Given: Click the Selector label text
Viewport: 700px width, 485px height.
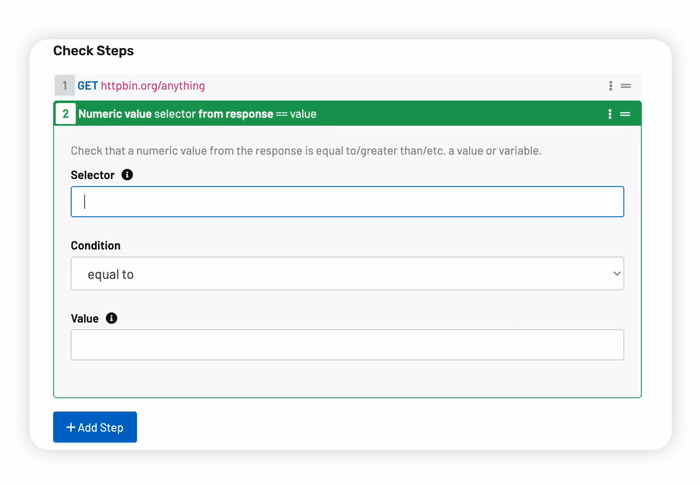Looking at the screenshot, I should 92,175.
